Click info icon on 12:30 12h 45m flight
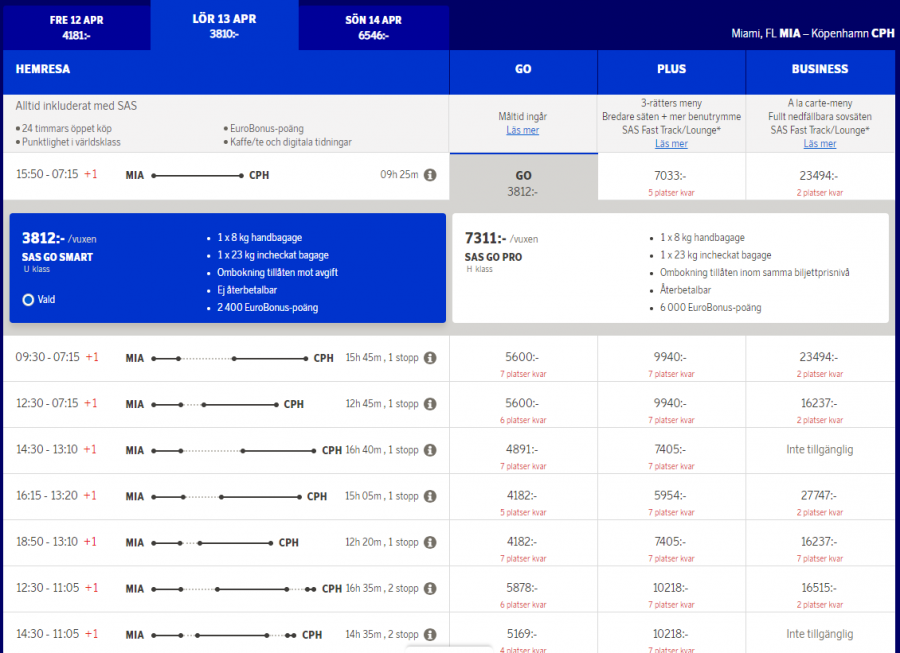The image size is (900, 653). pos(430,404)
